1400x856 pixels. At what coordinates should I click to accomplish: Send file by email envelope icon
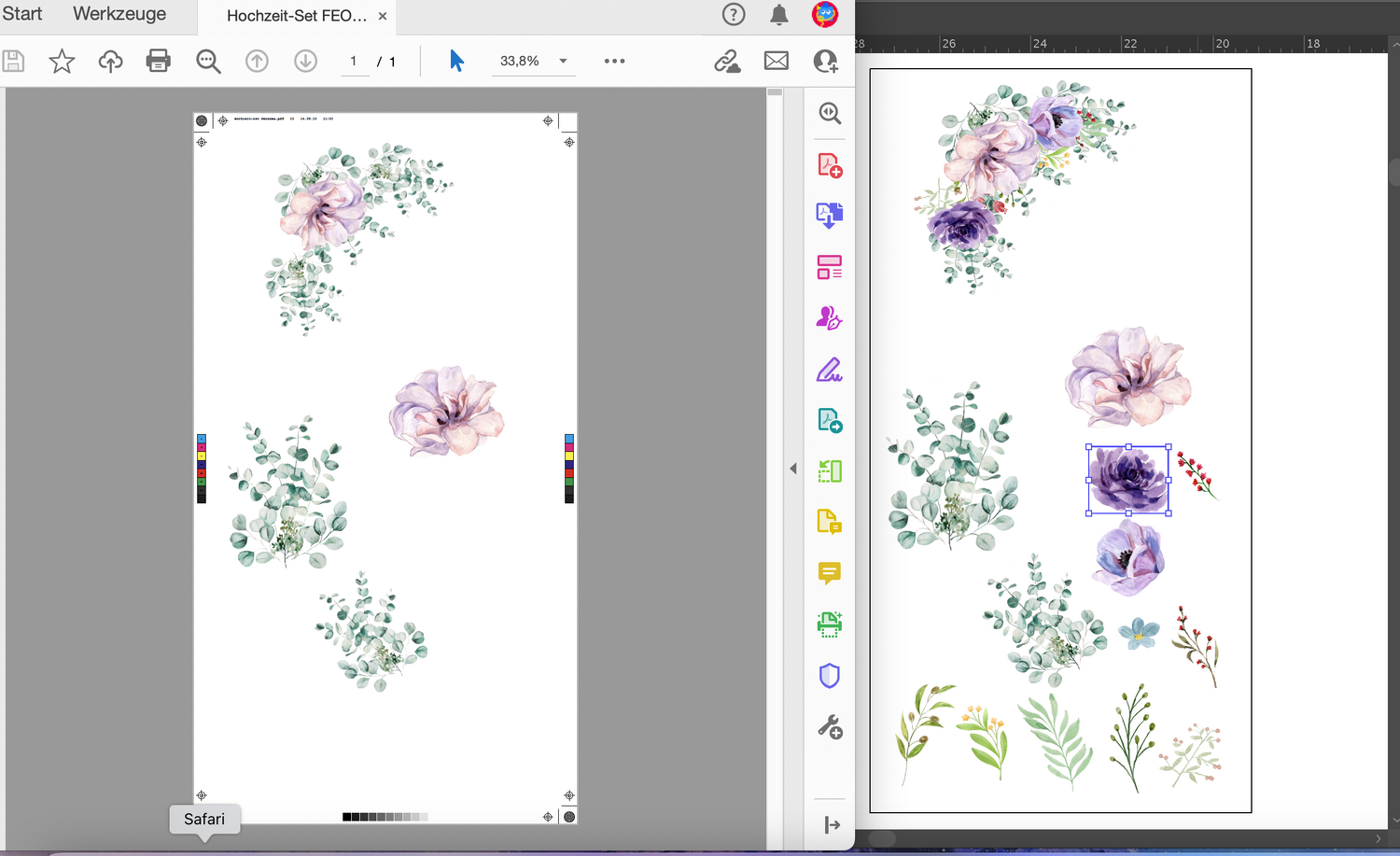point(776,62)
